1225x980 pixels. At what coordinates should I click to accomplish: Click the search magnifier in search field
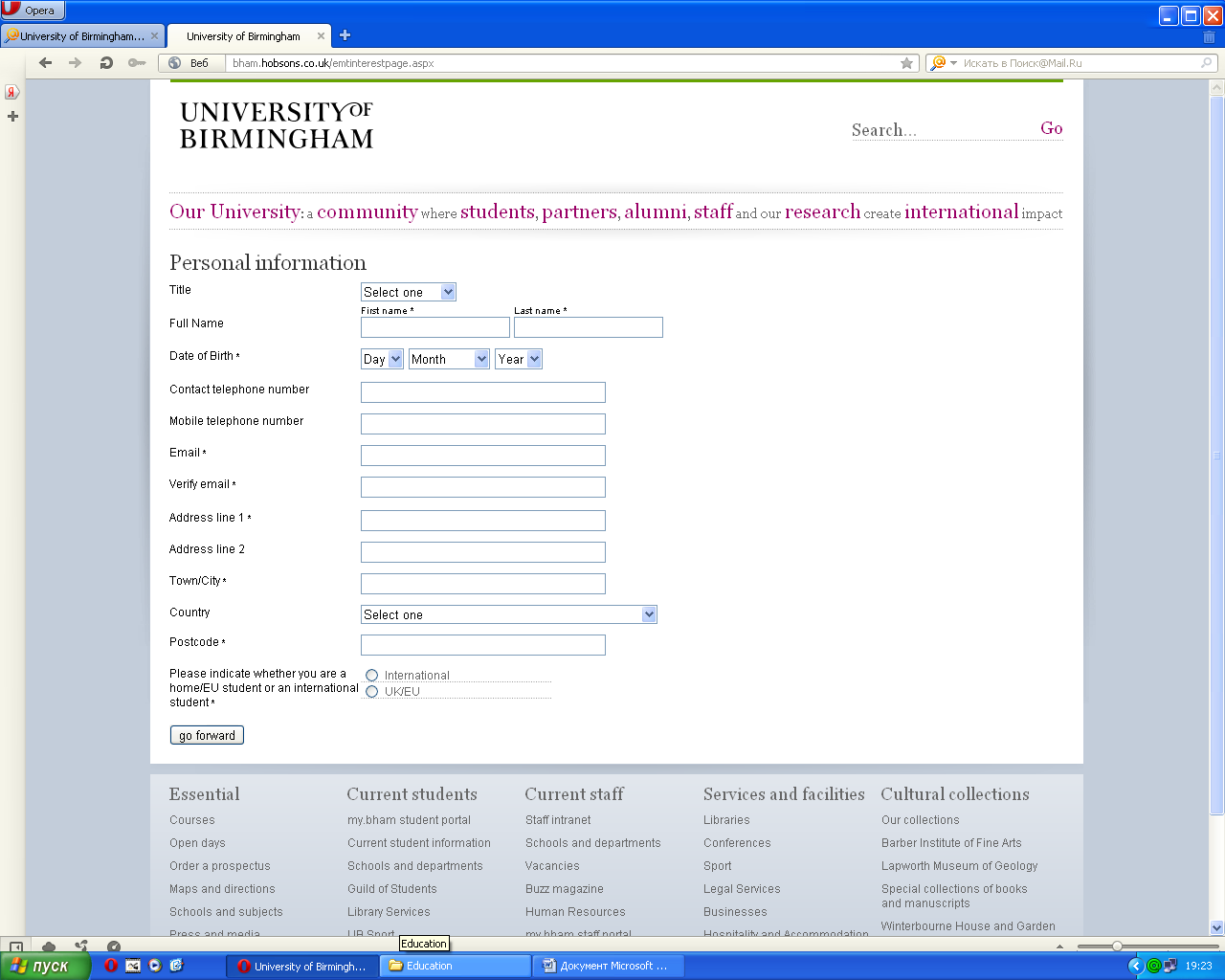[x=1207, y=63]
